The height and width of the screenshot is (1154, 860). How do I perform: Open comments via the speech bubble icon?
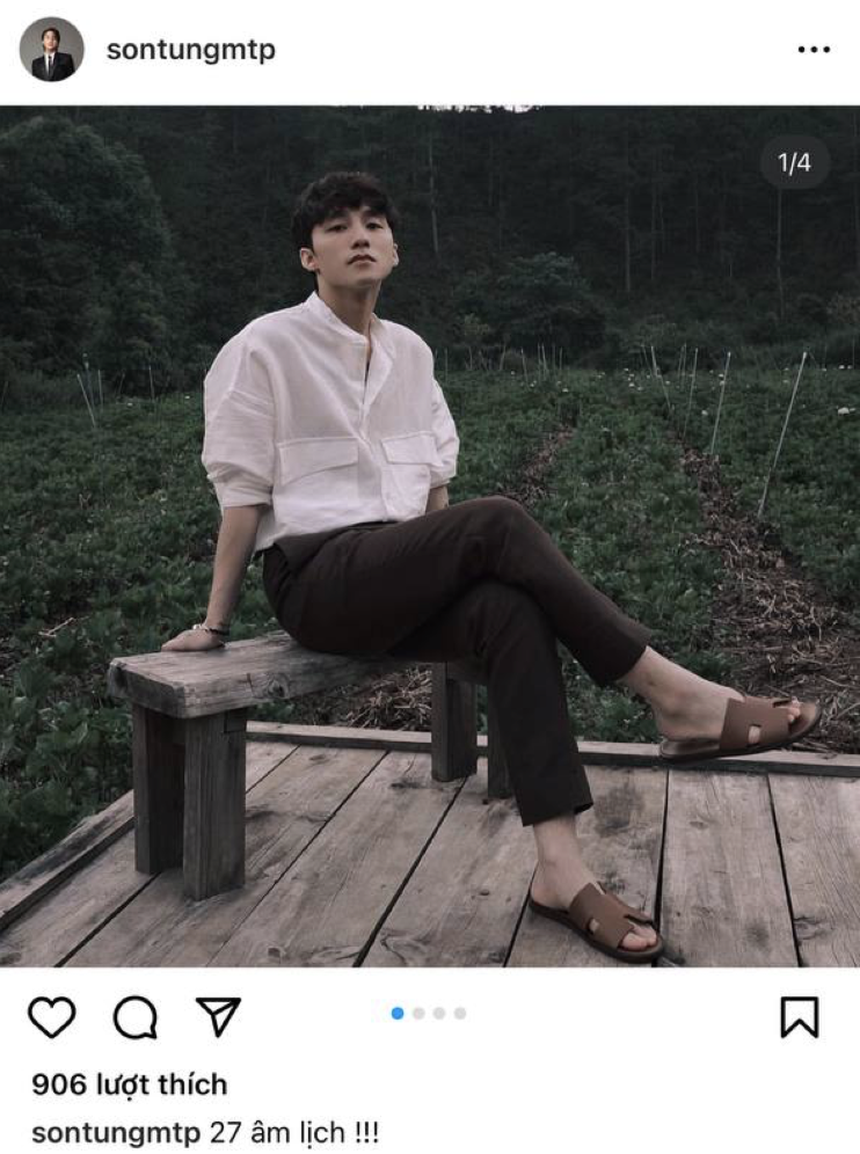pyautogui.click(x=135, y=1018)
